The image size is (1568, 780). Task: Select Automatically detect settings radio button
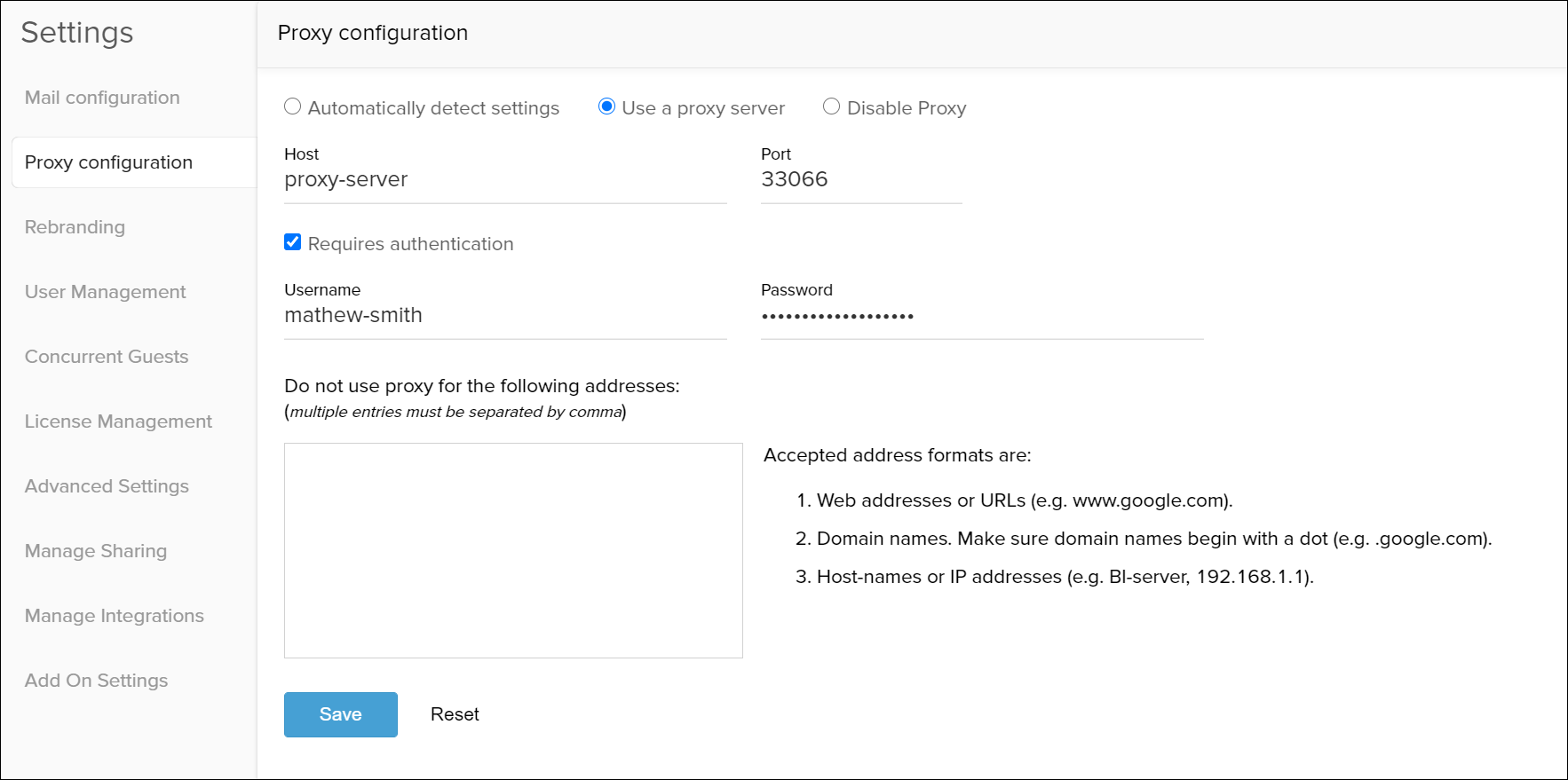(x=292, y=107)
